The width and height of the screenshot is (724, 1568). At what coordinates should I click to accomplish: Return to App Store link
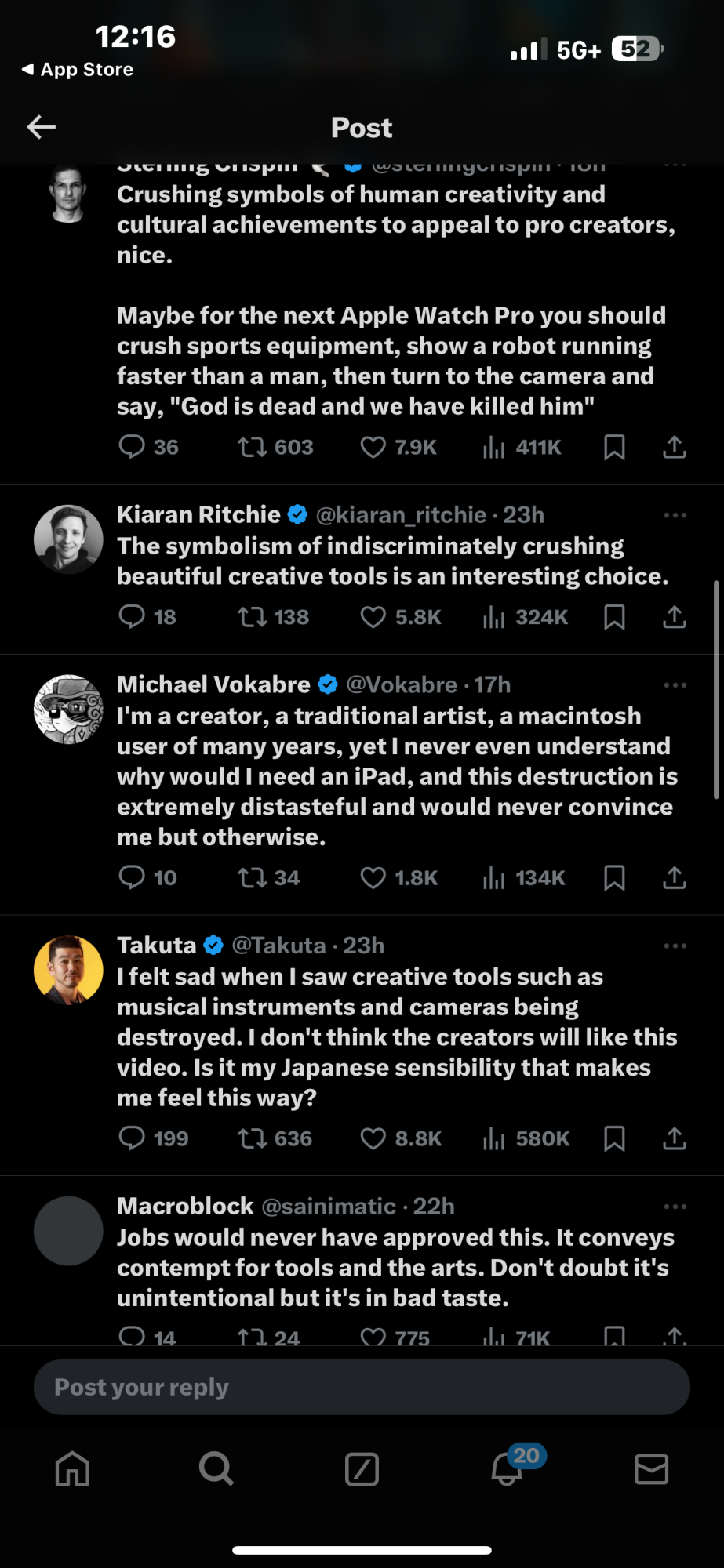tap(78, 70)
